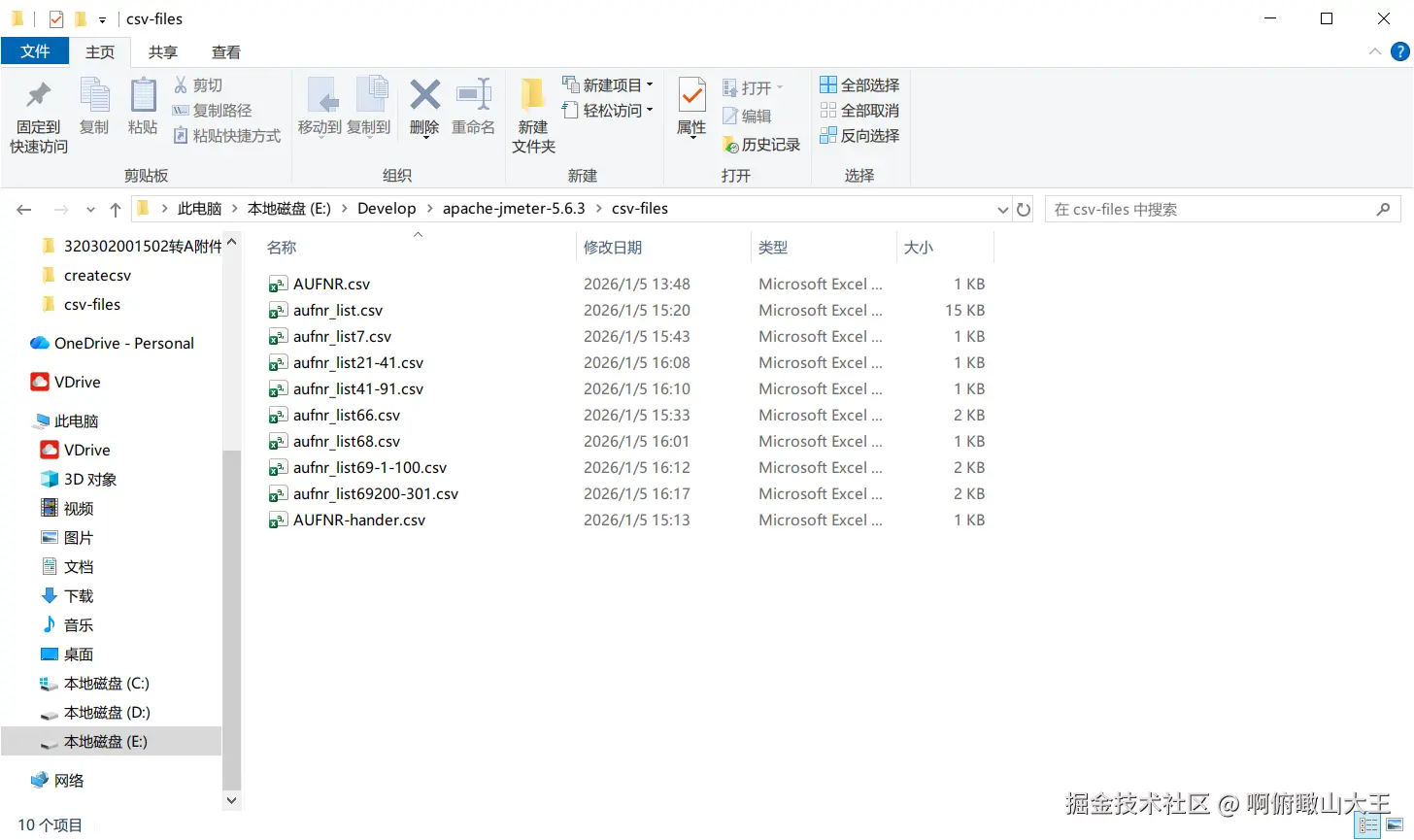Click the Delete (删除) X icon
Viewport: 1414px width, 840px height.
(x=424, y=95)
